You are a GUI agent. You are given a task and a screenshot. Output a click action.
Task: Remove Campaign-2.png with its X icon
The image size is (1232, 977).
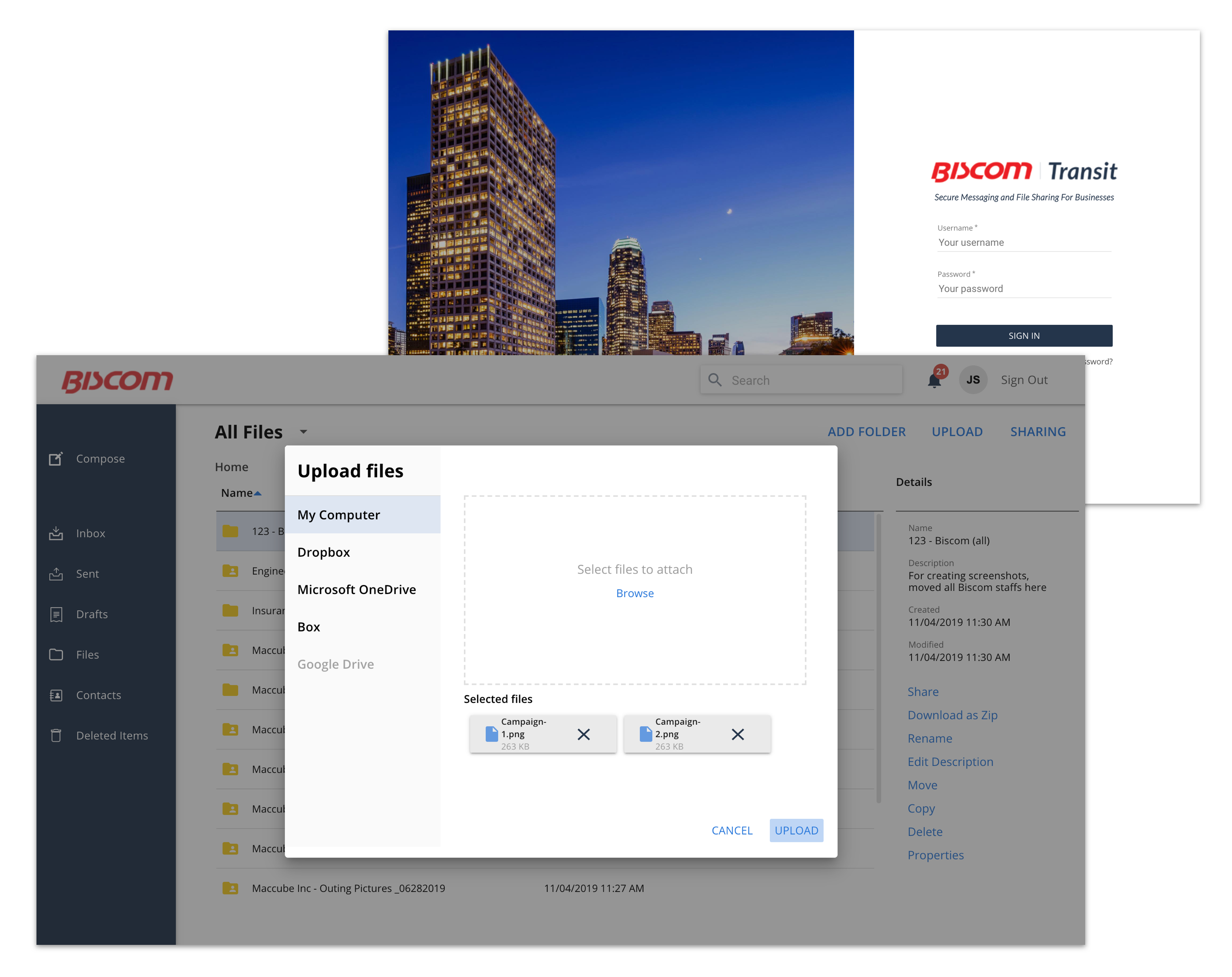coord(738,734)
